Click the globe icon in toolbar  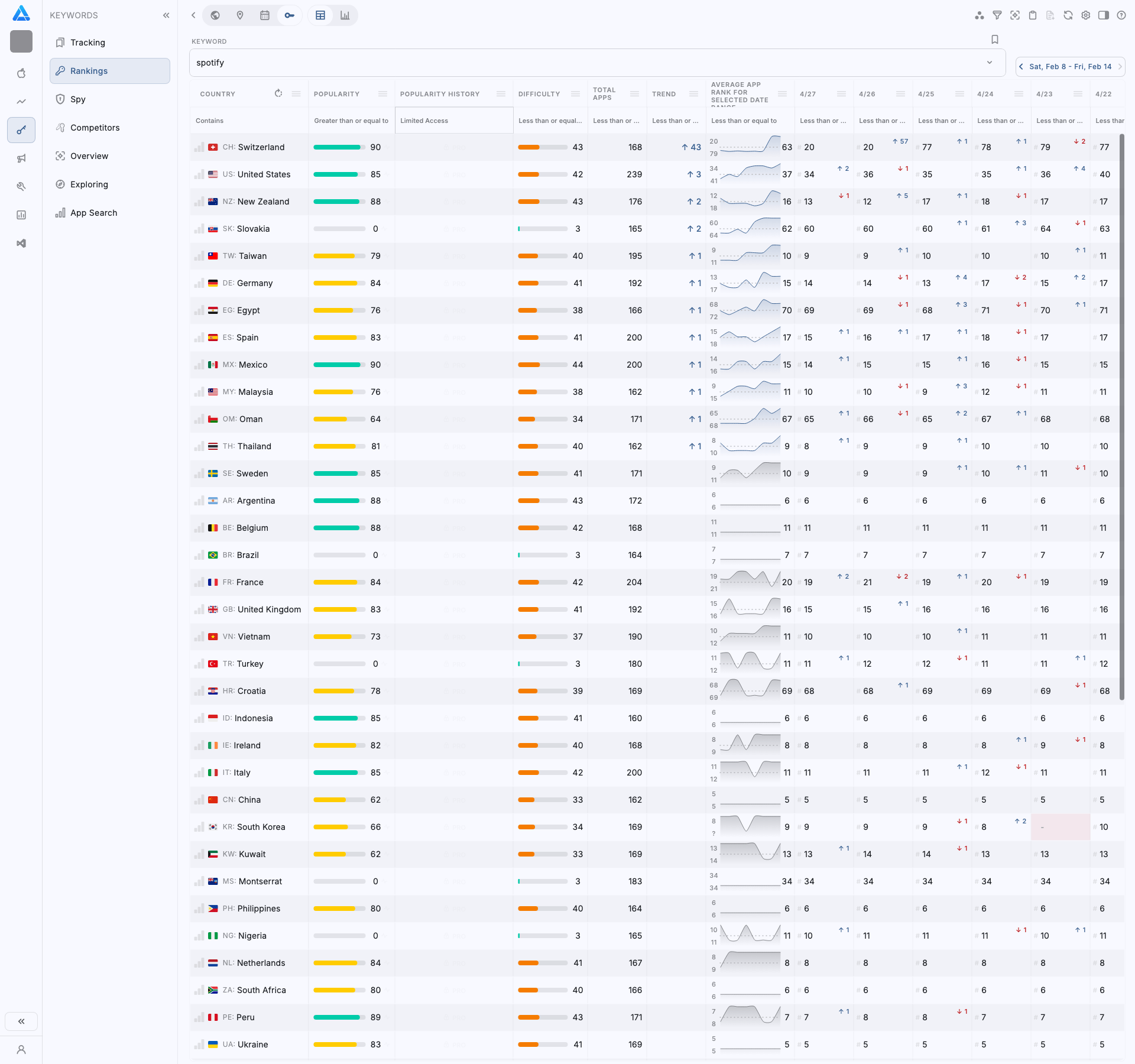215,15
